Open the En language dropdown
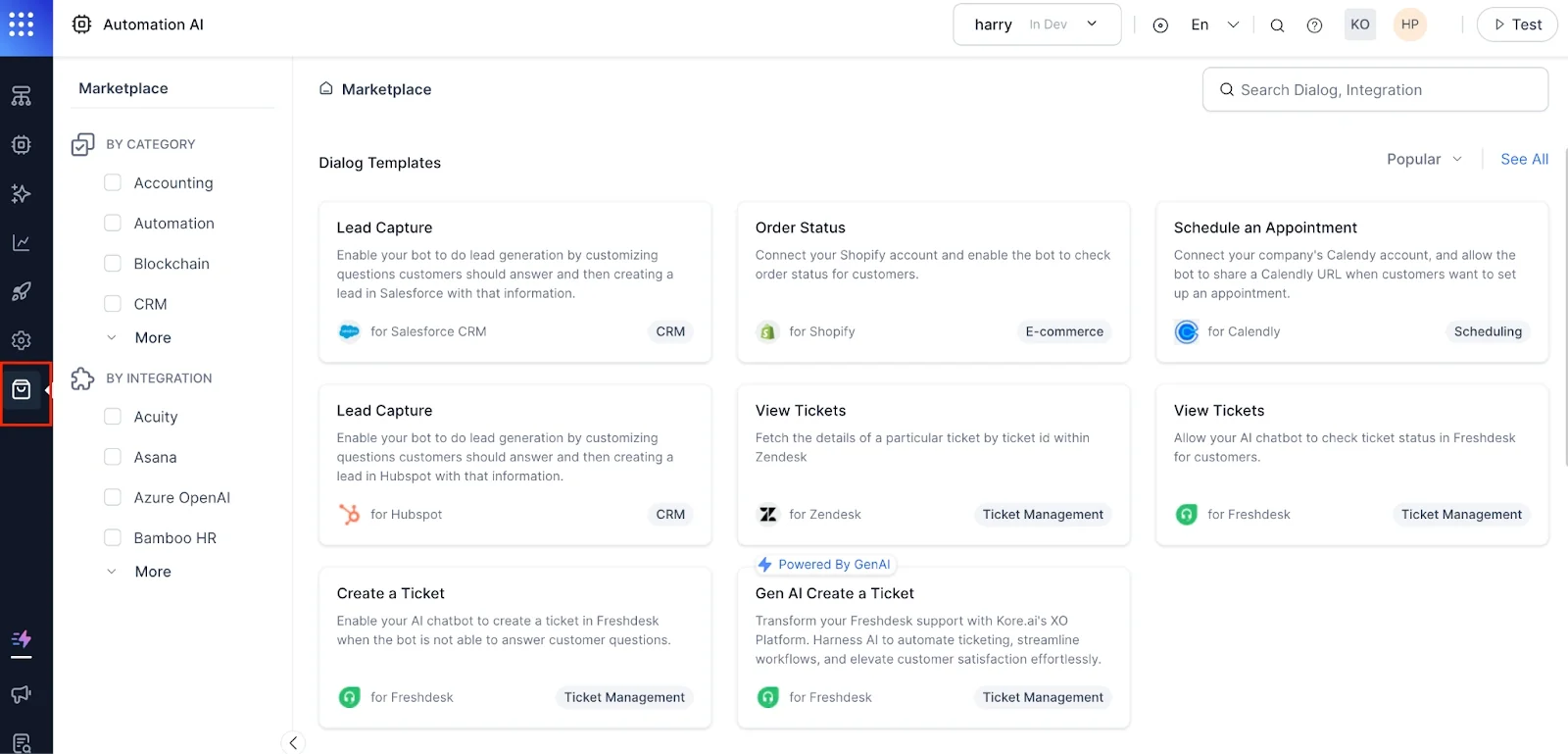This screenshot has height=754, width=1568. [1215, 25]
